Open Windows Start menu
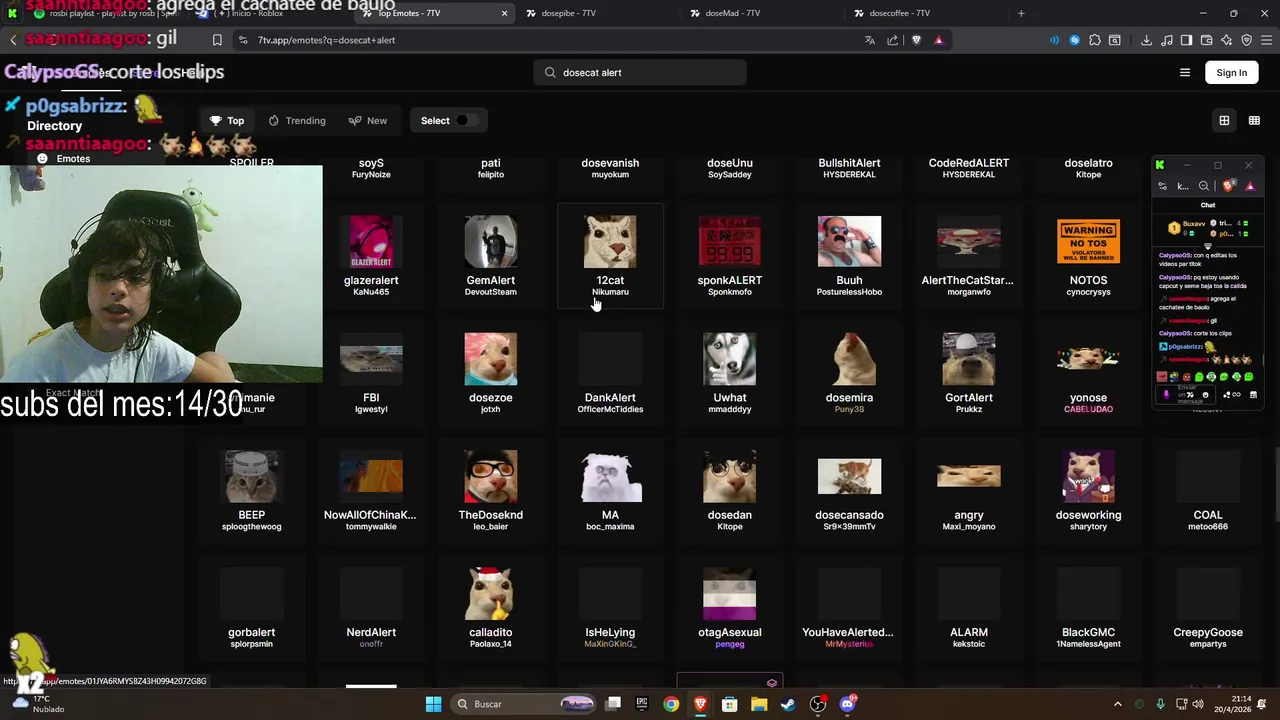 [433, 704]
